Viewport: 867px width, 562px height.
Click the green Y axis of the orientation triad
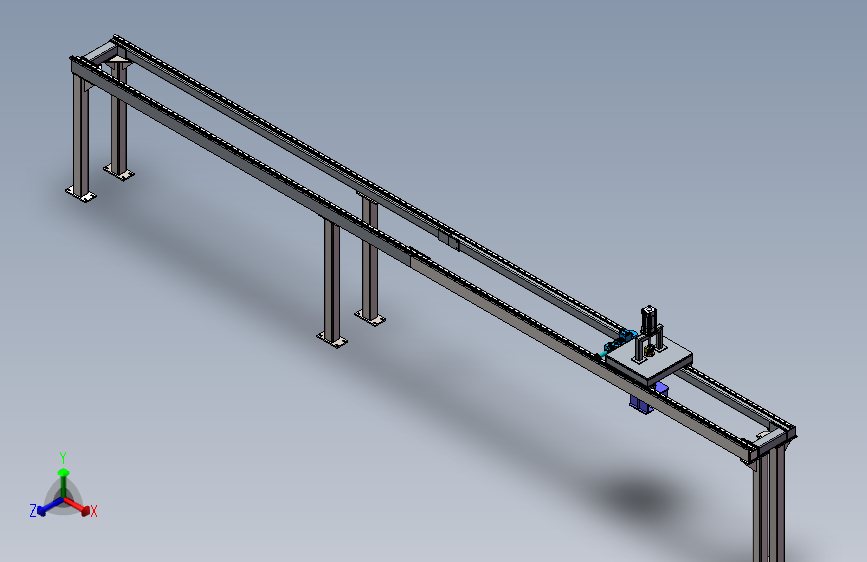(x=63, y=483)
